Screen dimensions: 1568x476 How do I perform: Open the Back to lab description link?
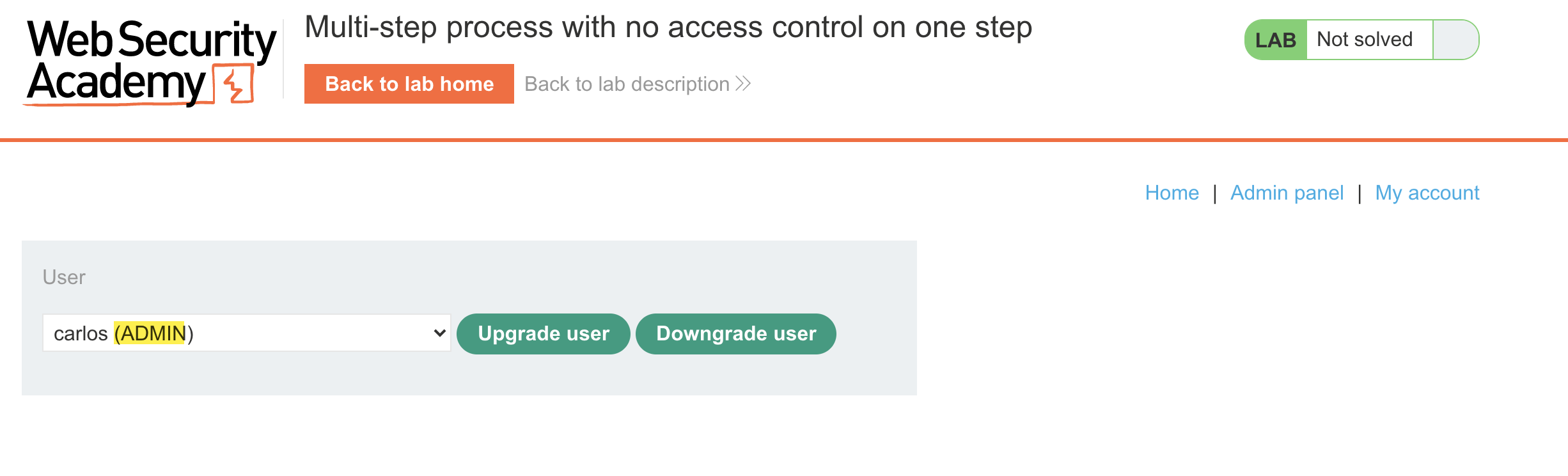(x=627, y=84)
